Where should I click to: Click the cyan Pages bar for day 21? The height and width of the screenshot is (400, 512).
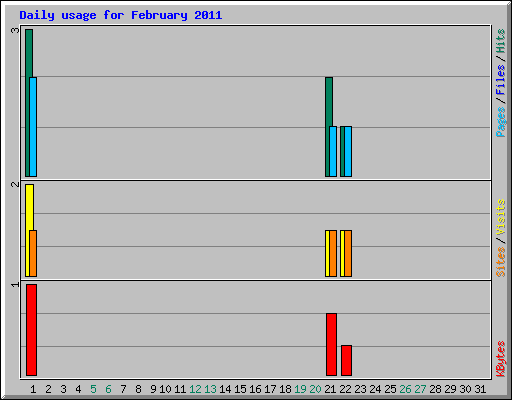coord(333,151)
